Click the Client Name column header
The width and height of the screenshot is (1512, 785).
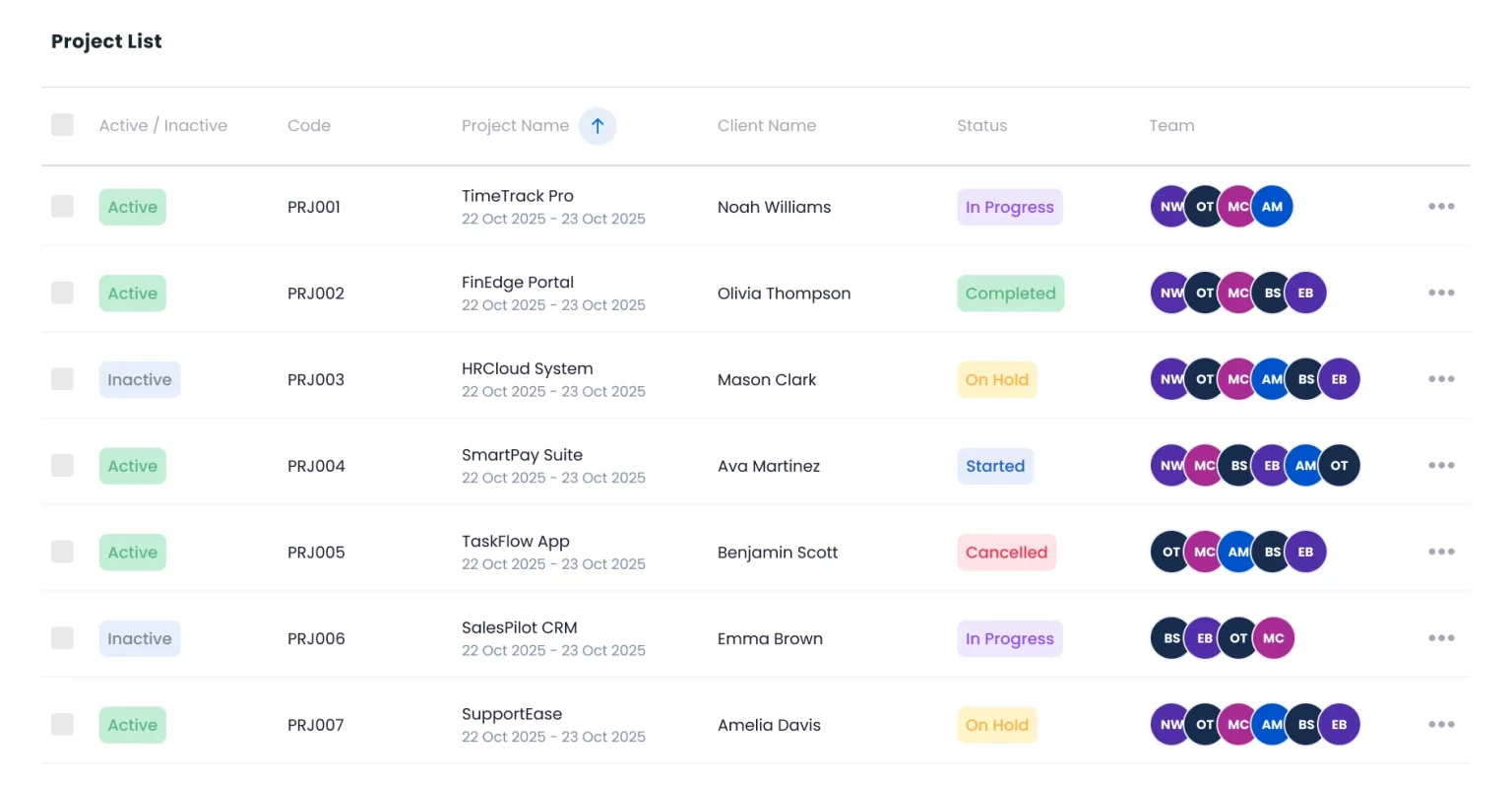(x=767, y=126)
